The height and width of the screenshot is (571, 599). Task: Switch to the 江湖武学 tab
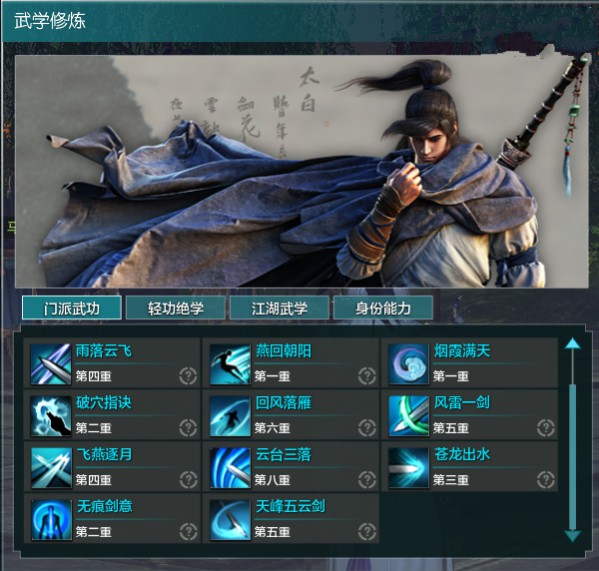click(279, 308)
